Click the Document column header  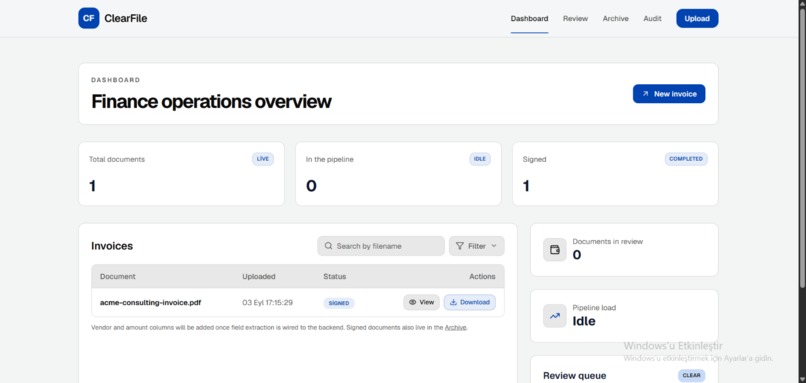tap(118, 277)
